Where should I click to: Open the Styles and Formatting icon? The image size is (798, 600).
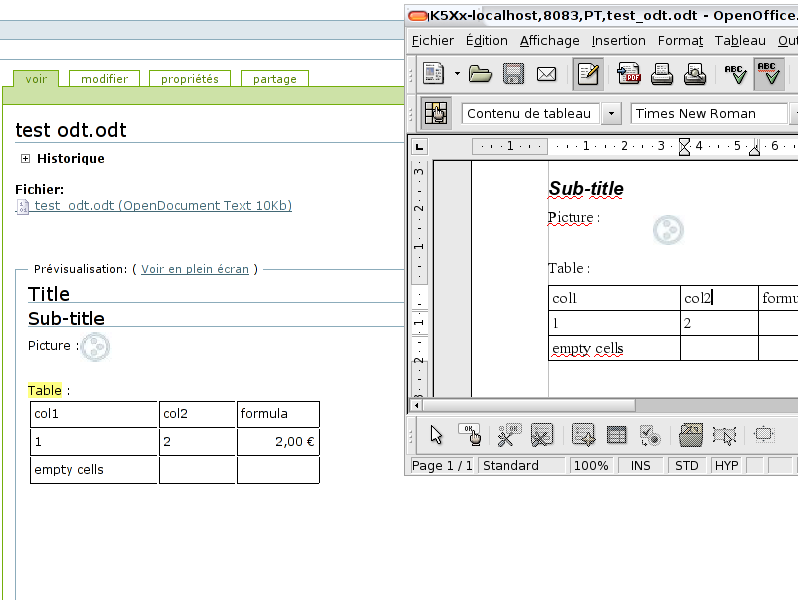pyautogui.click(x=436, y=113)
